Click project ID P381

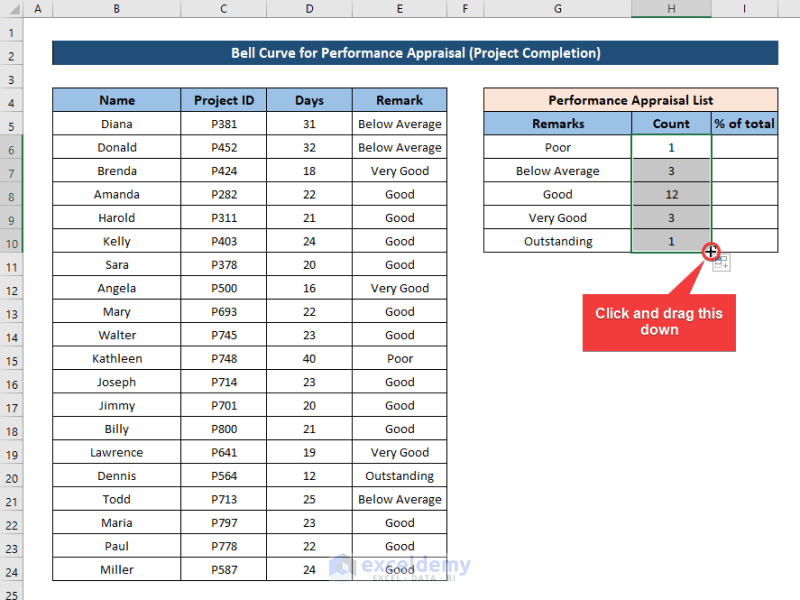click(x=223, y=124)
